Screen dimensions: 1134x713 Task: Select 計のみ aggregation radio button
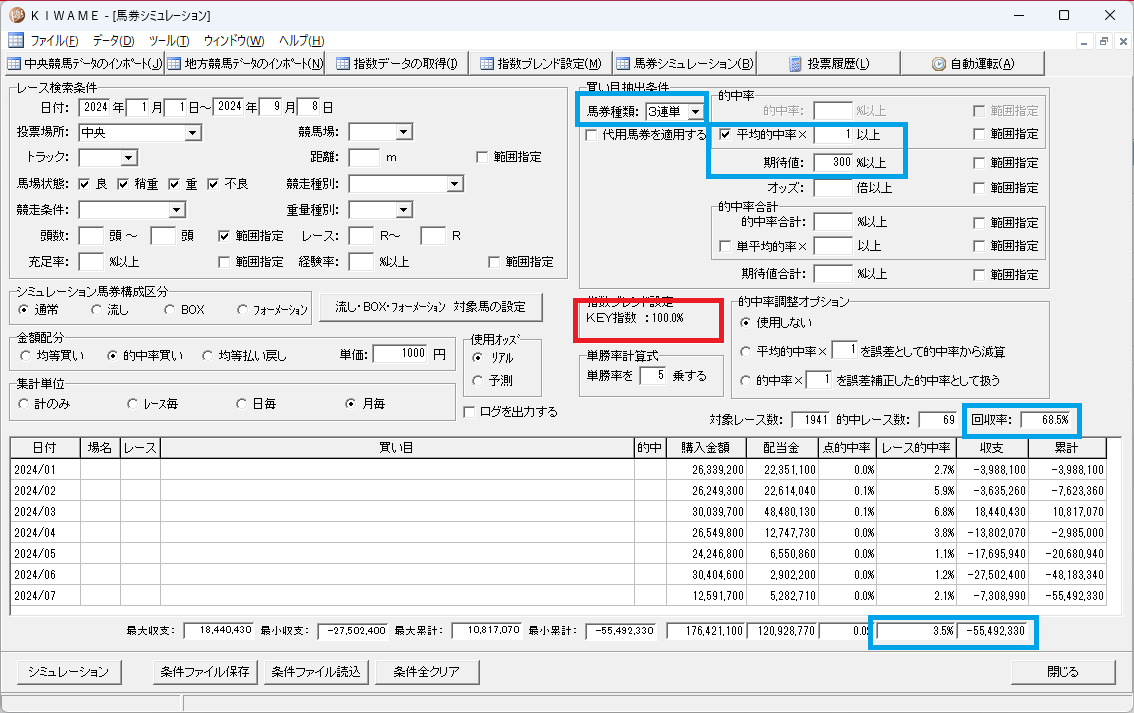[x=23, y=404]
